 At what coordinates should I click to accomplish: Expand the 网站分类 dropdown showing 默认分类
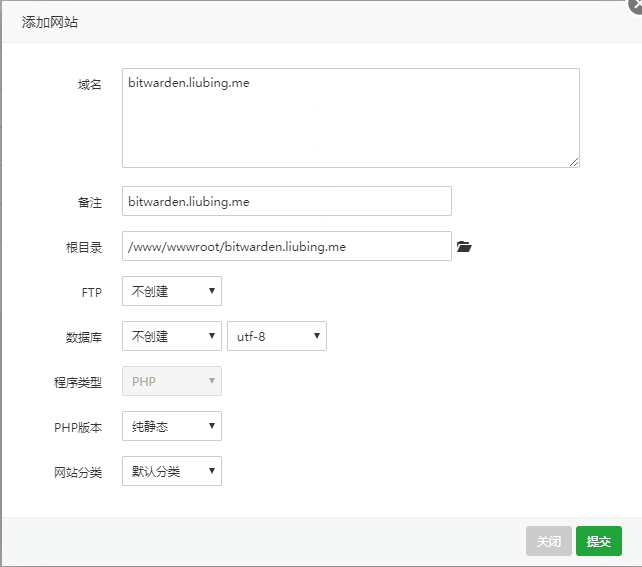point(171,471)
